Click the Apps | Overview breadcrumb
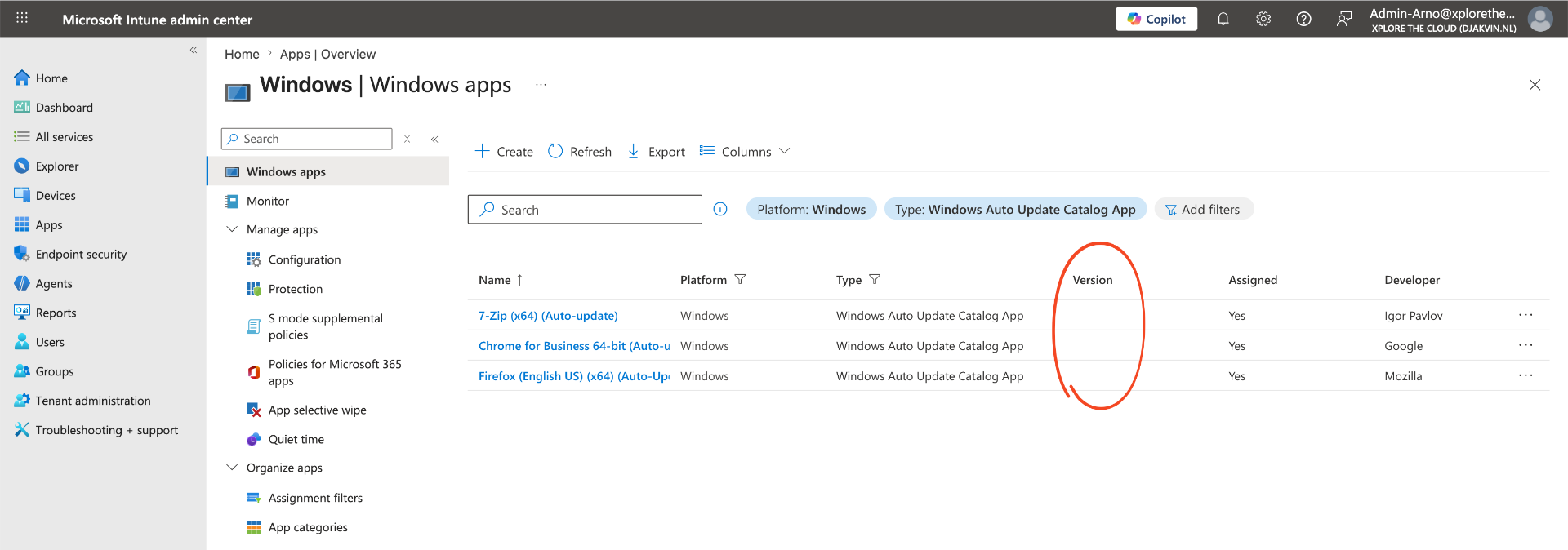 [x=327, y=54]
